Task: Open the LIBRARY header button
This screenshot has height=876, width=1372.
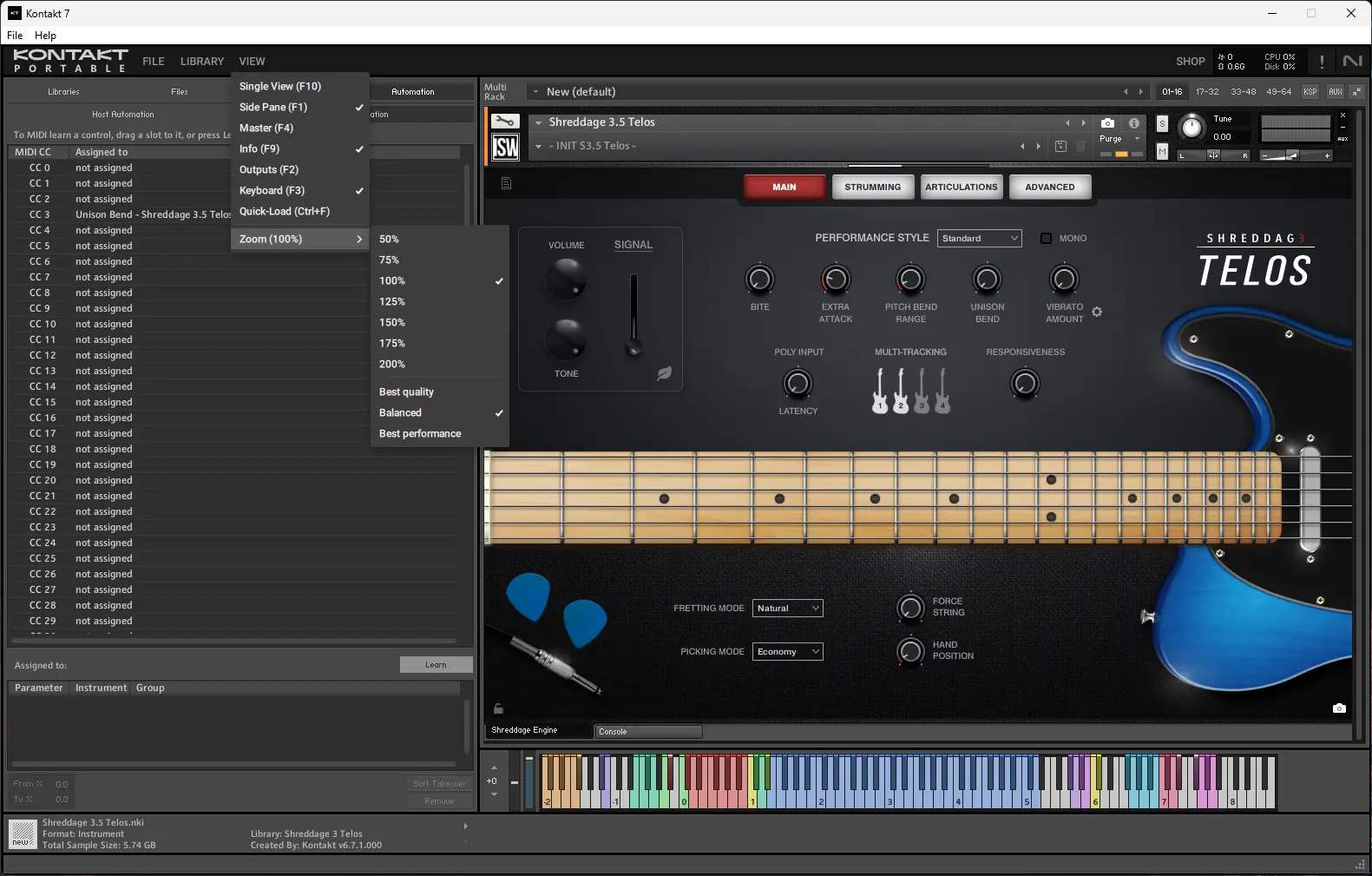Action: pyautogui.click(x=202, y=62)
